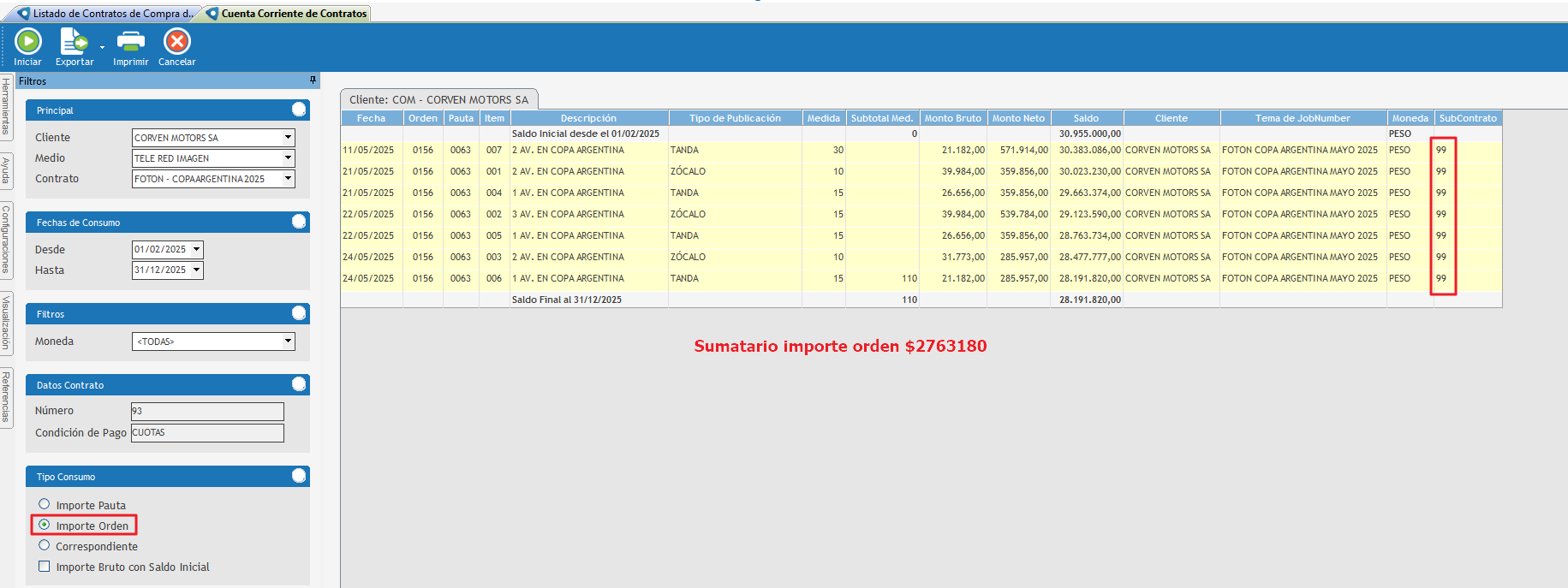Sort by Fecha column header

pos(372,118)
